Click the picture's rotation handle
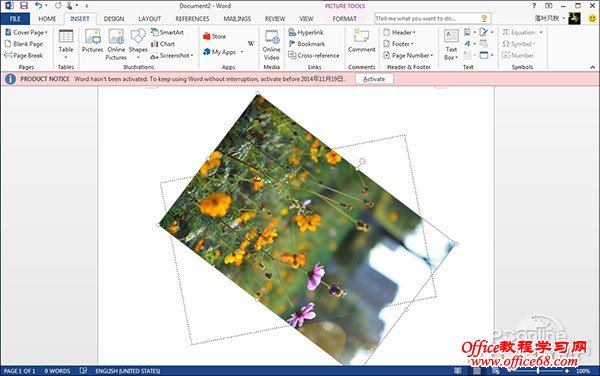The image size is (600, 376). pos(362,161)
